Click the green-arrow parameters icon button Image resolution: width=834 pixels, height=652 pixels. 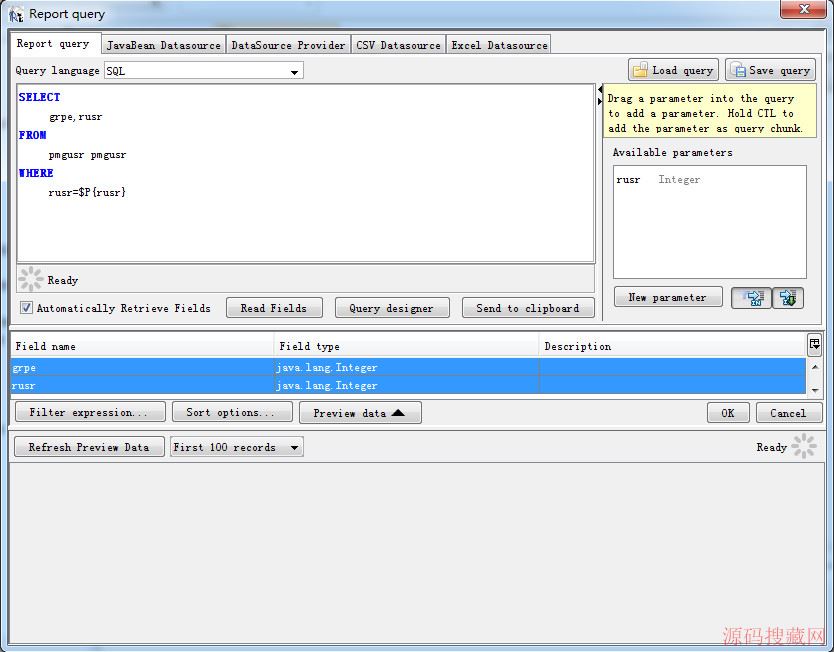point(789,298)
